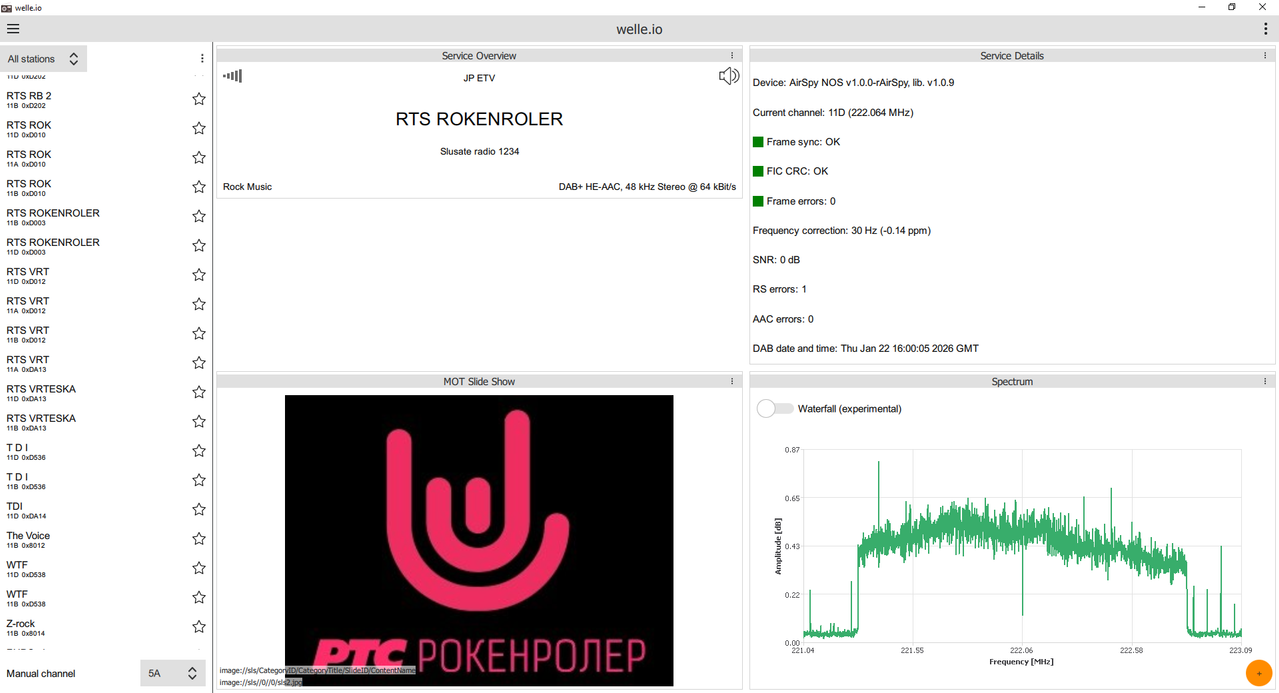Click inside the spectrum amplitude graph
This screenshot has height=693, width=1279.
tap(1022, 545)
